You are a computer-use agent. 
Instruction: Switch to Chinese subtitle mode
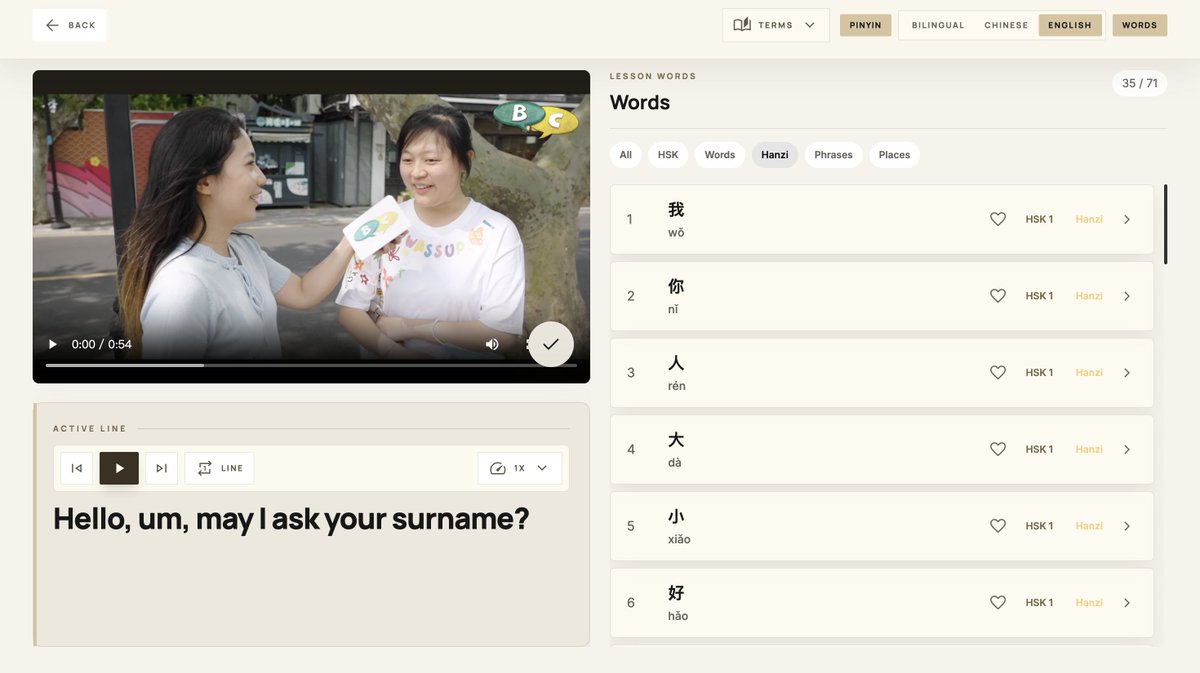click(x=1006, y=25)
